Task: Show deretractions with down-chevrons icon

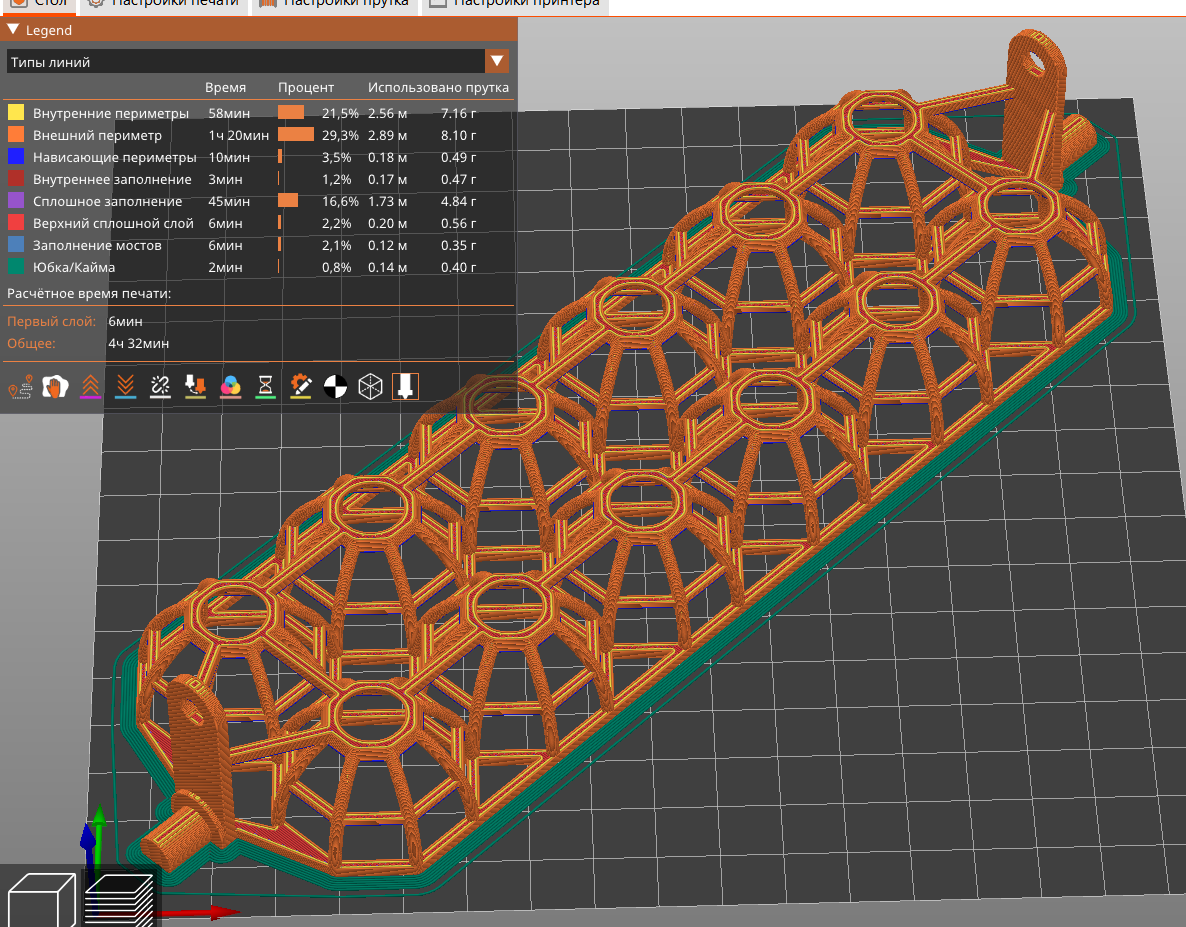Action: pyautogui.click(x=125, y=385)
